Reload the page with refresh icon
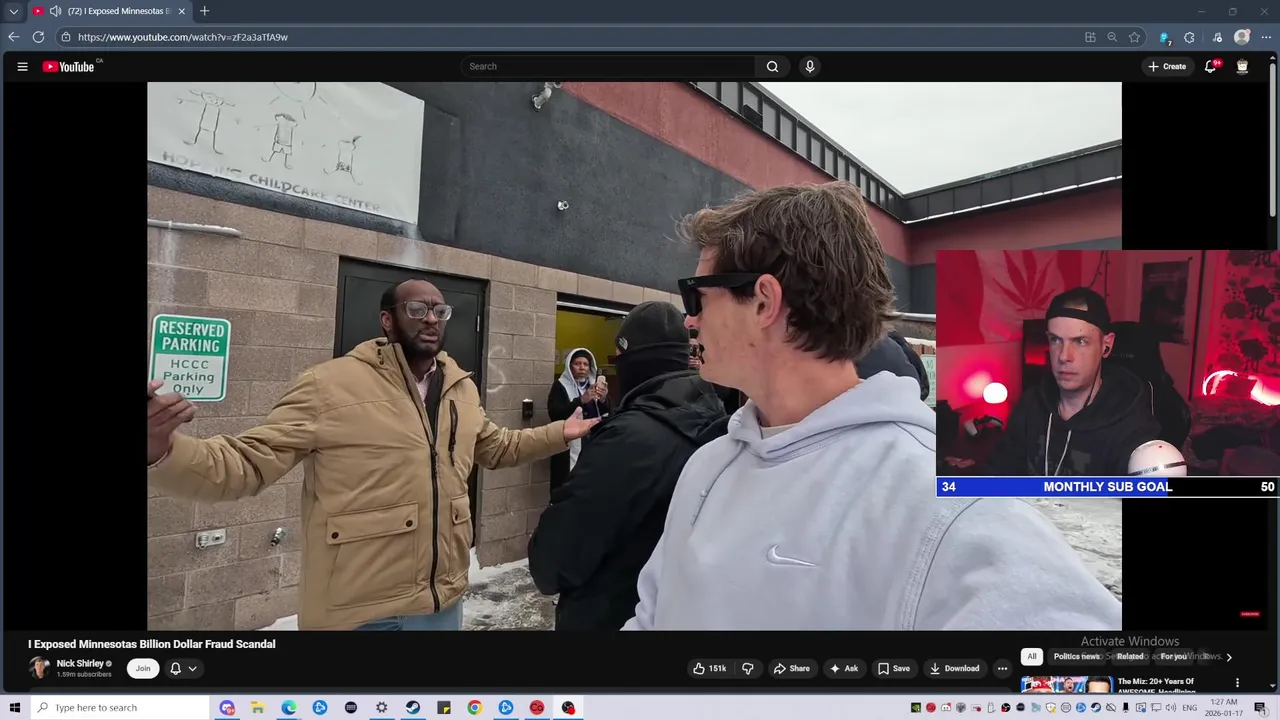Viewport: 1280px width, 720px height. [38, 37]
